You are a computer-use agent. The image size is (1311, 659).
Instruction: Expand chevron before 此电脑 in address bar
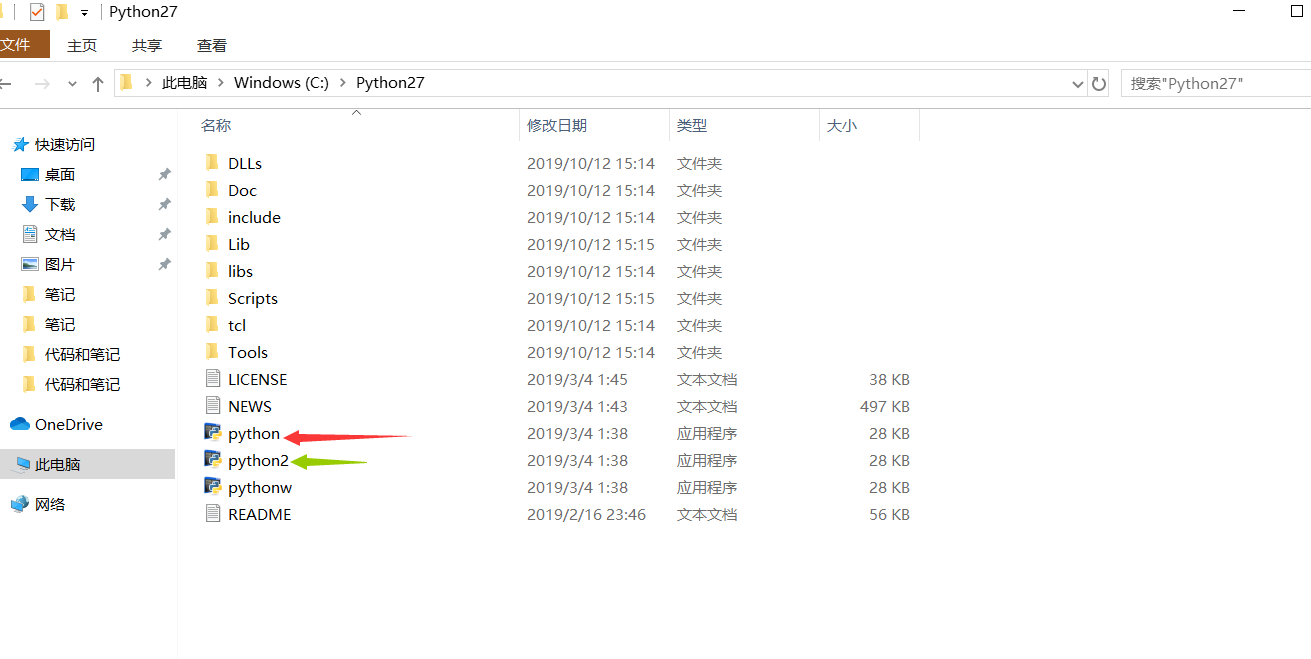(148, 83)
